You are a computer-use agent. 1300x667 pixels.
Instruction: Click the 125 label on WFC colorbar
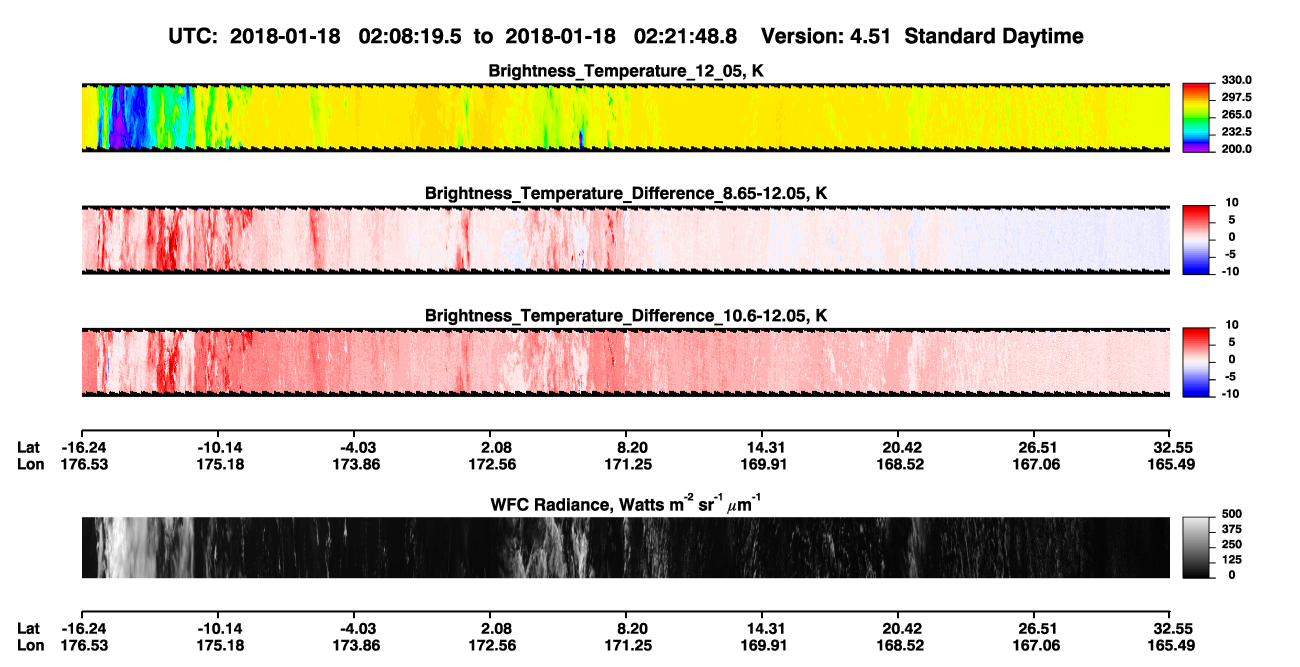tap(1232, 559)
